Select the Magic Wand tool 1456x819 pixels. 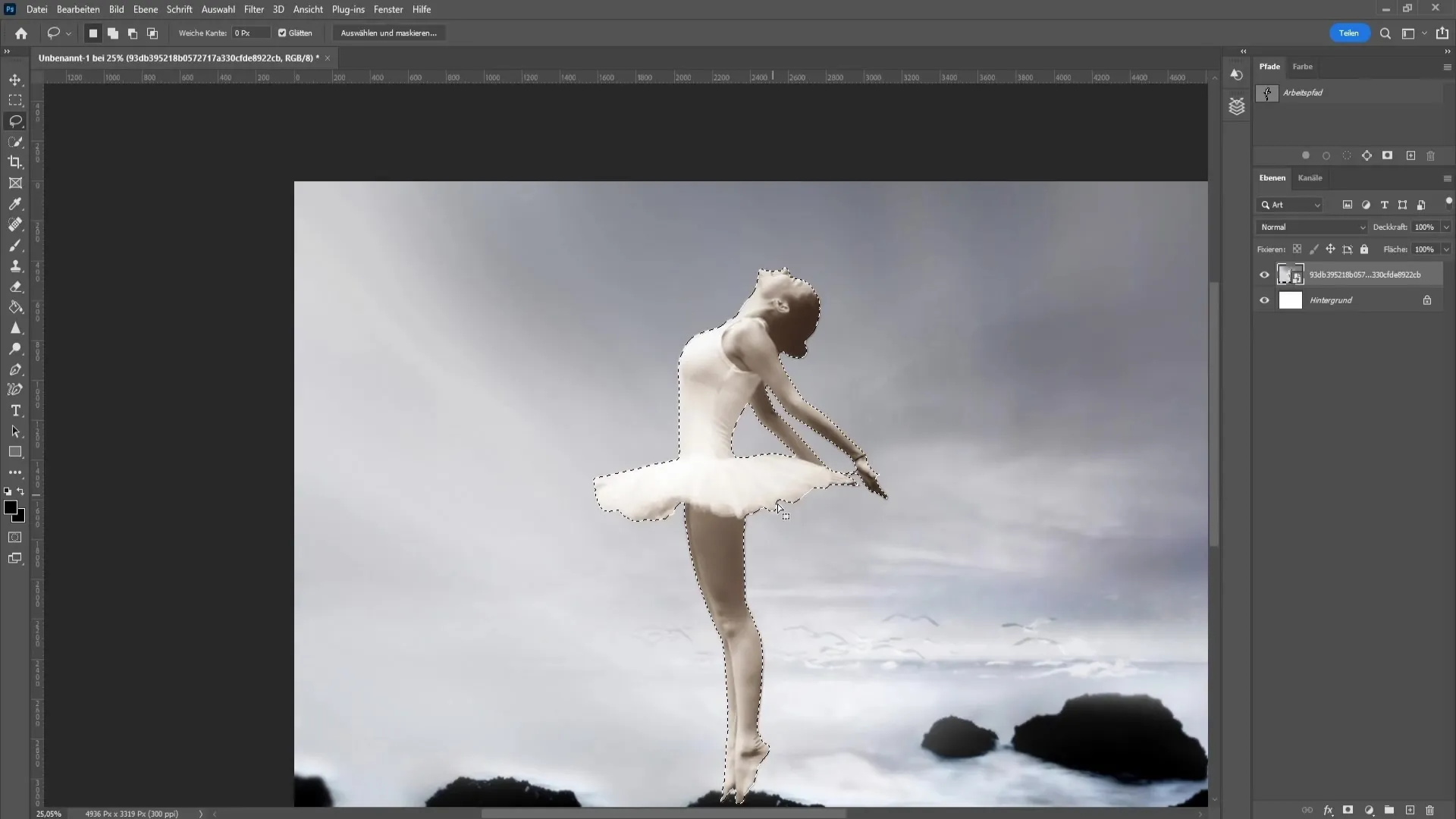pyautogui.click(x=15, y=141)
